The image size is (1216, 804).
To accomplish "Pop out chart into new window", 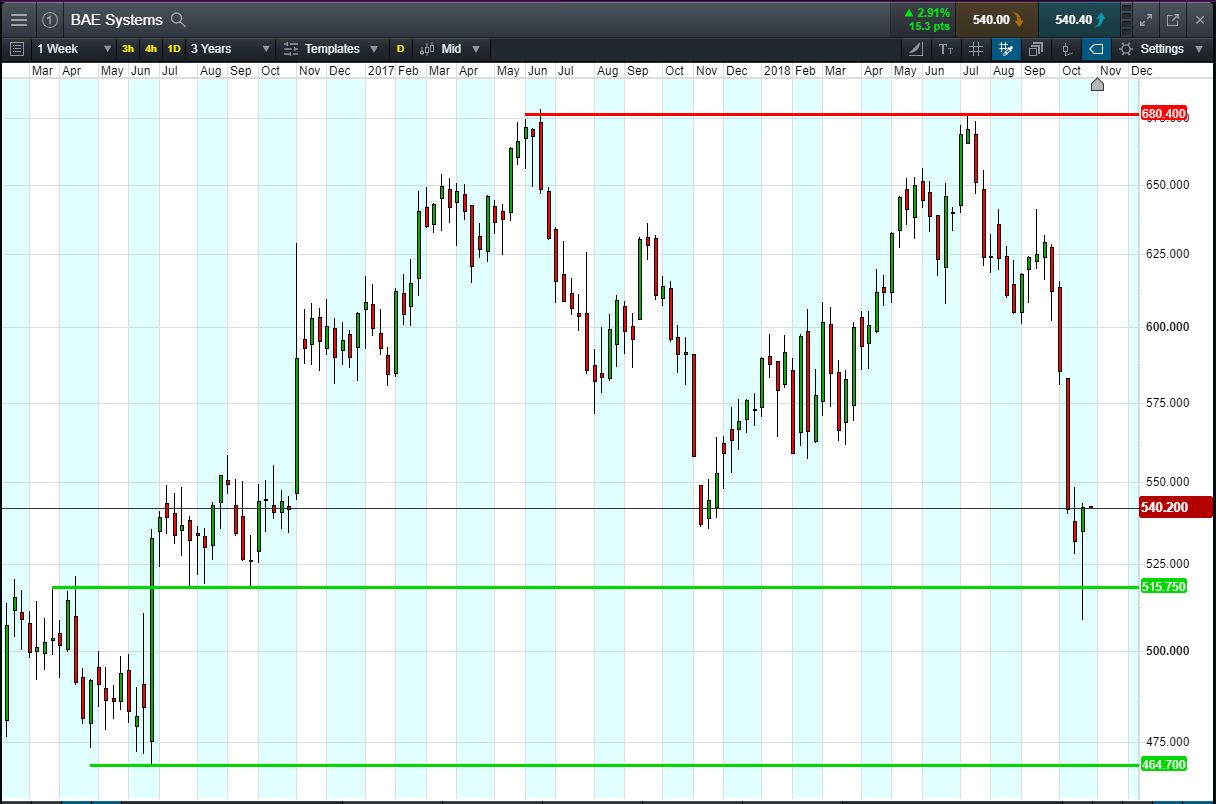I will [x=1172, y=19].
